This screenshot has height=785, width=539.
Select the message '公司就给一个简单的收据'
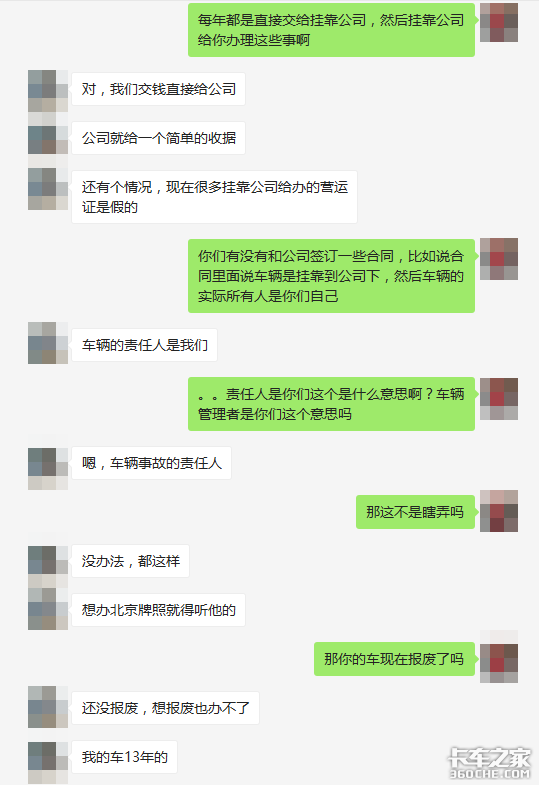[158, 138]
